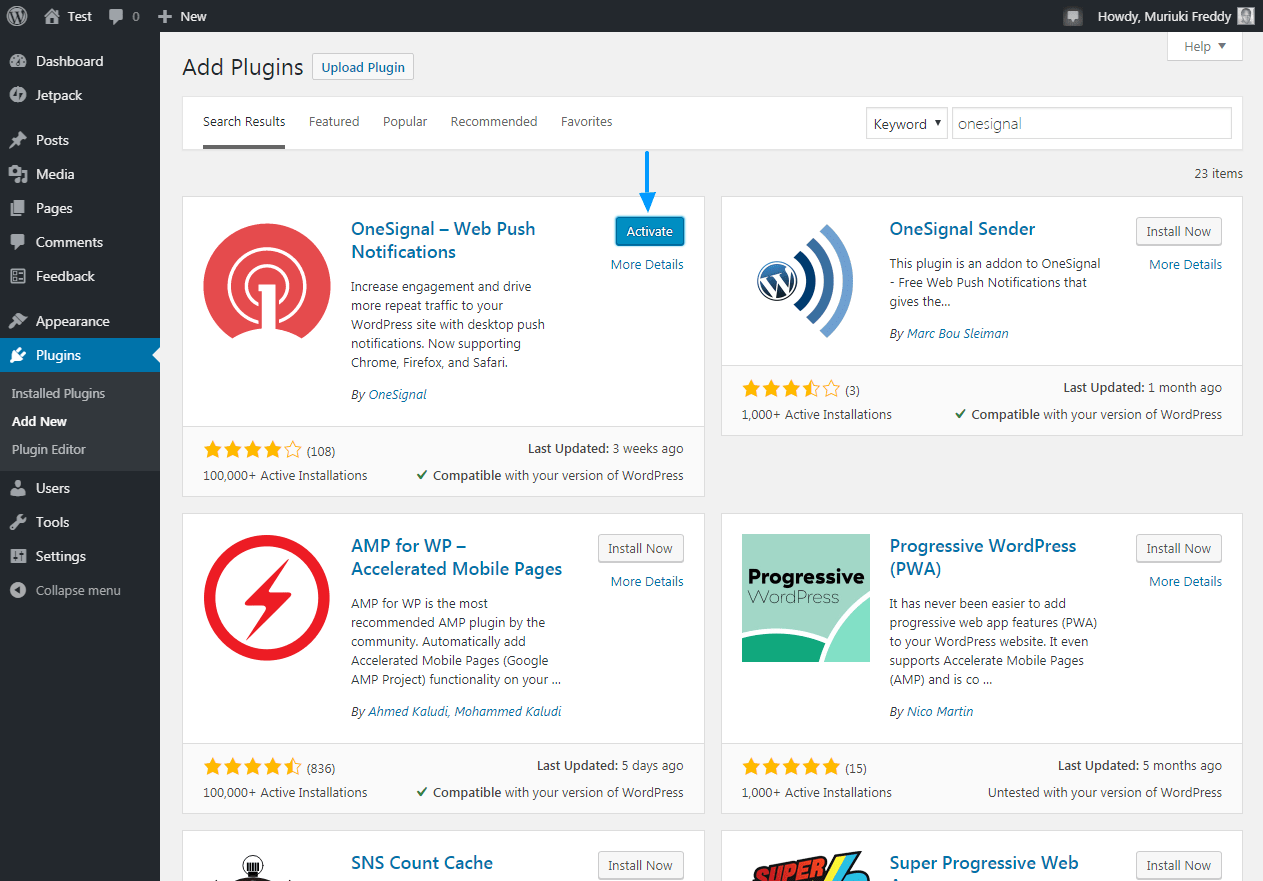Image resolution: width=1263 pixels, height=881 pixels.
Task: Open the comments bubble in admin bar
Action: (116, 17)
